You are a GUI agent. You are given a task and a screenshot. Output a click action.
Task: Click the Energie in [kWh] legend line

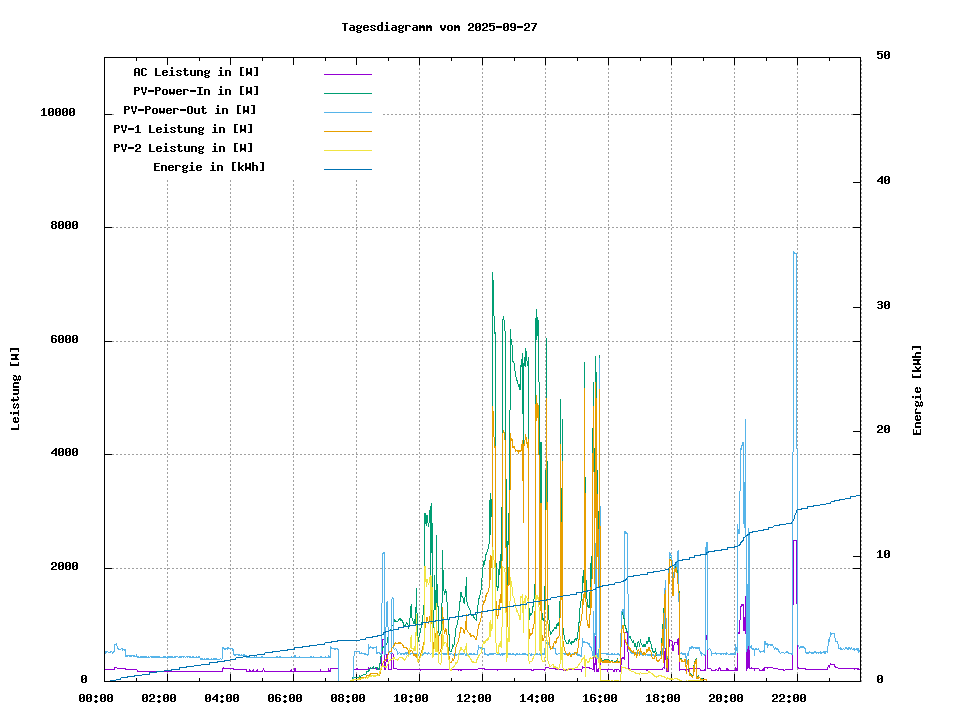(347, 169)
